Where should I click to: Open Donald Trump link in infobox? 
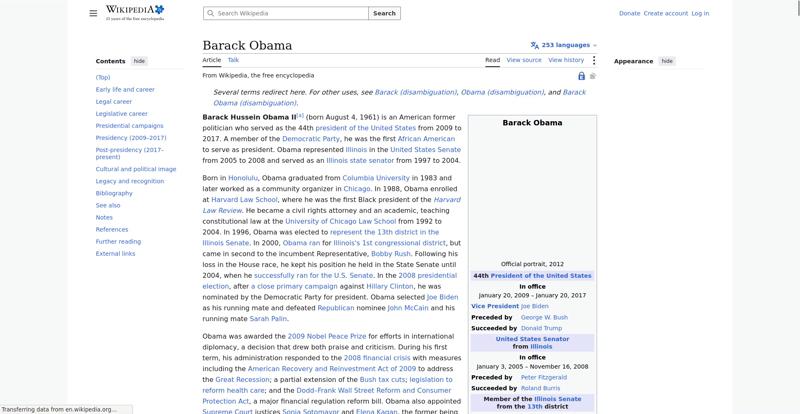click(x=541, y=329)
